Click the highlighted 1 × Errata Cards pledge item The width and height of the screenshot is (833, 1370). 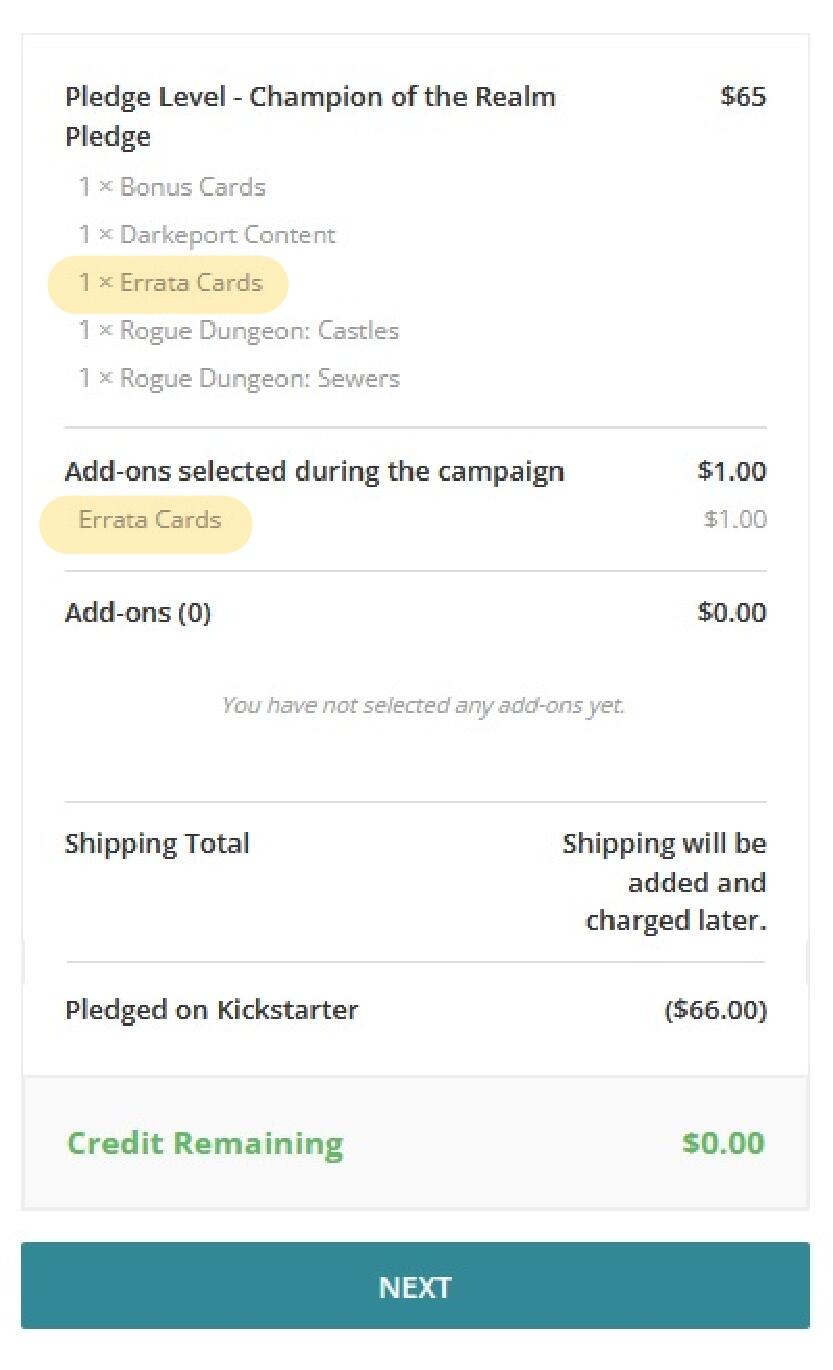point(170,283)
